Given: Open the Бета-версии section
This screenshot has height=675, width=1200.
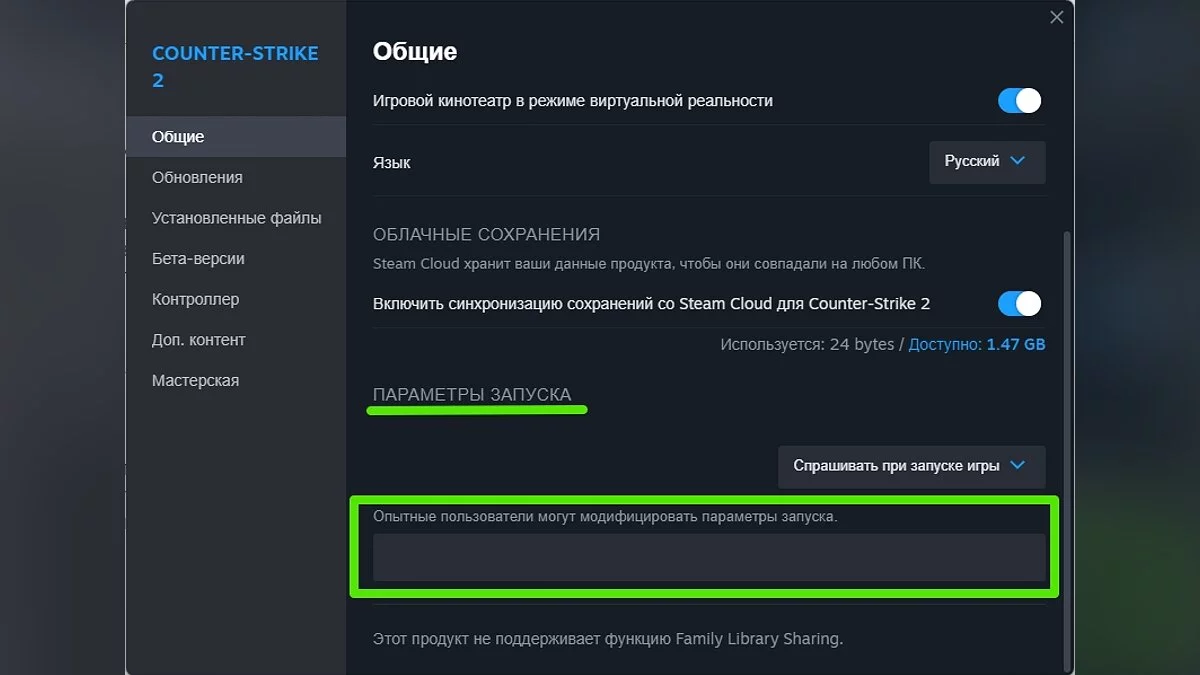Looking at the screenshot, I should tap(198, 258).
